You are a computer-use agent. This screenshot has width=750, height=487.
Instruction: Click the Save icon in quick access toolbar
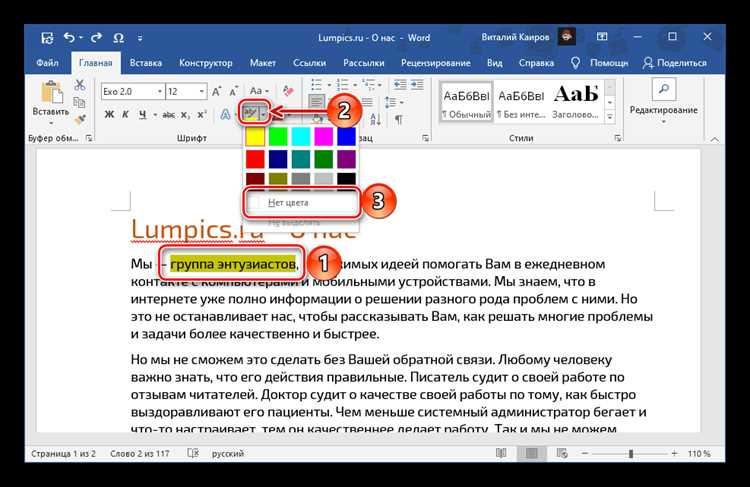point(47,38)
